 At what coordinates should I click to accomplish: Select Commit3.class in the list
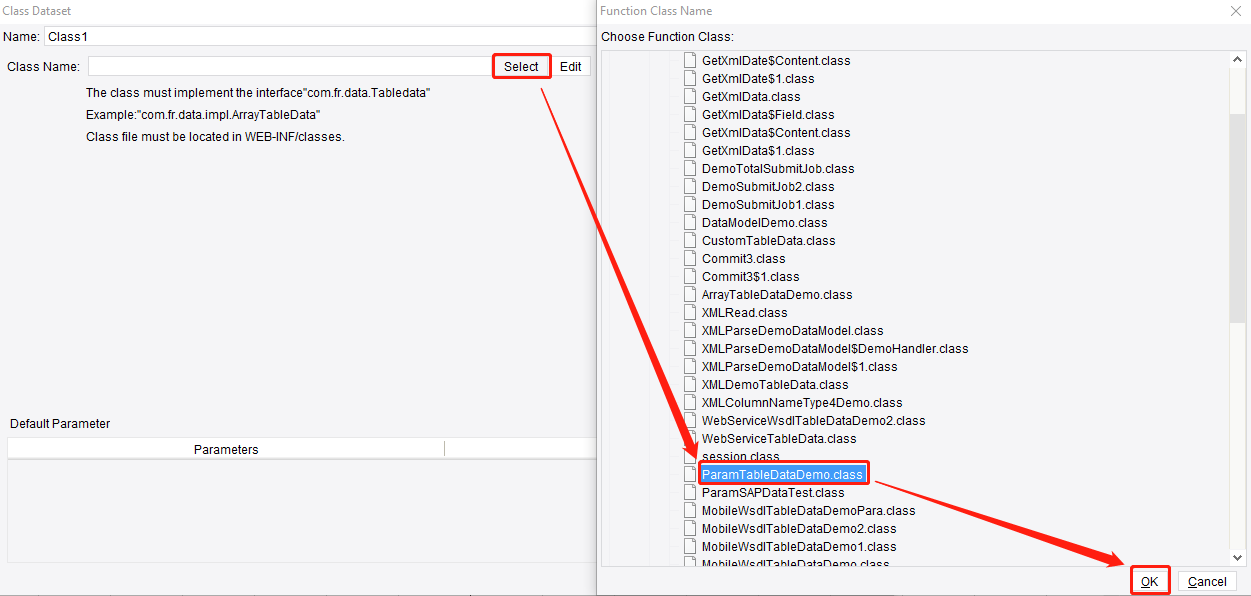coord(744,258)
